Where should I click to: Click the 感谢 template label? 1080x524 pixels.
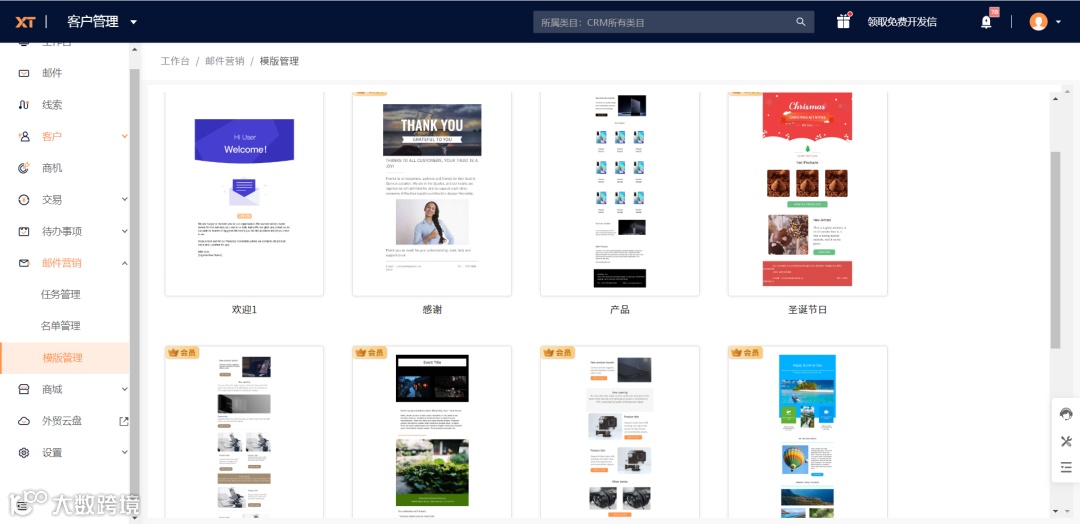(432, 310)
